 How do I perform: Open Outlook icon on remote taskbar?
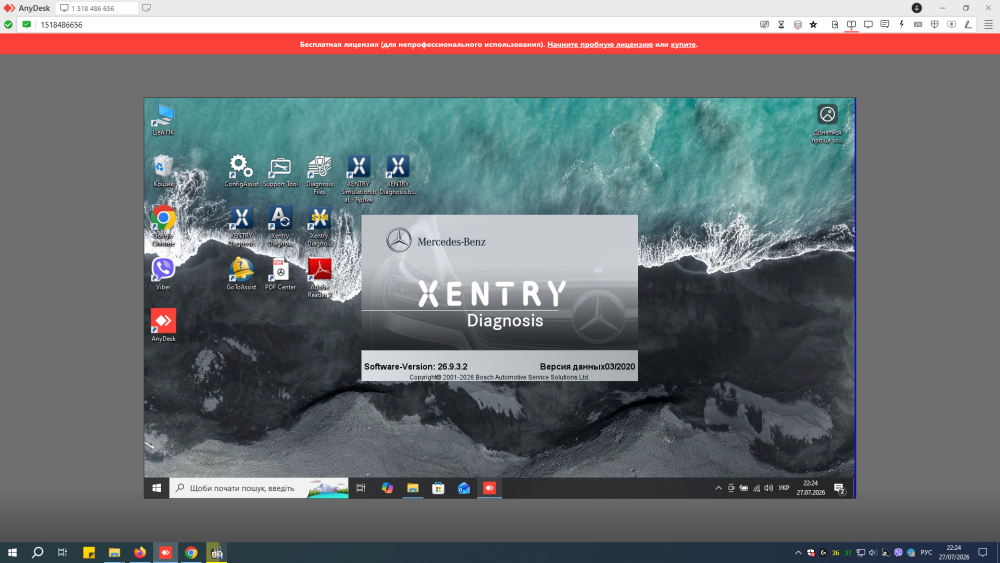[464, 488]
